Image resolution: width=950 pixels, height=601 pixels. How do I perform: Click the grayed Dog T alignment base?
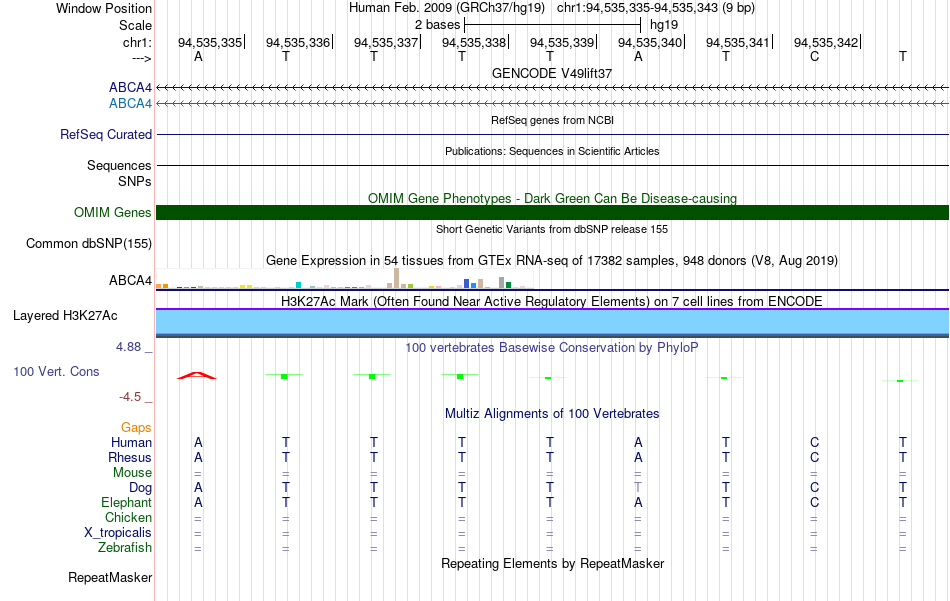(638, 488)
